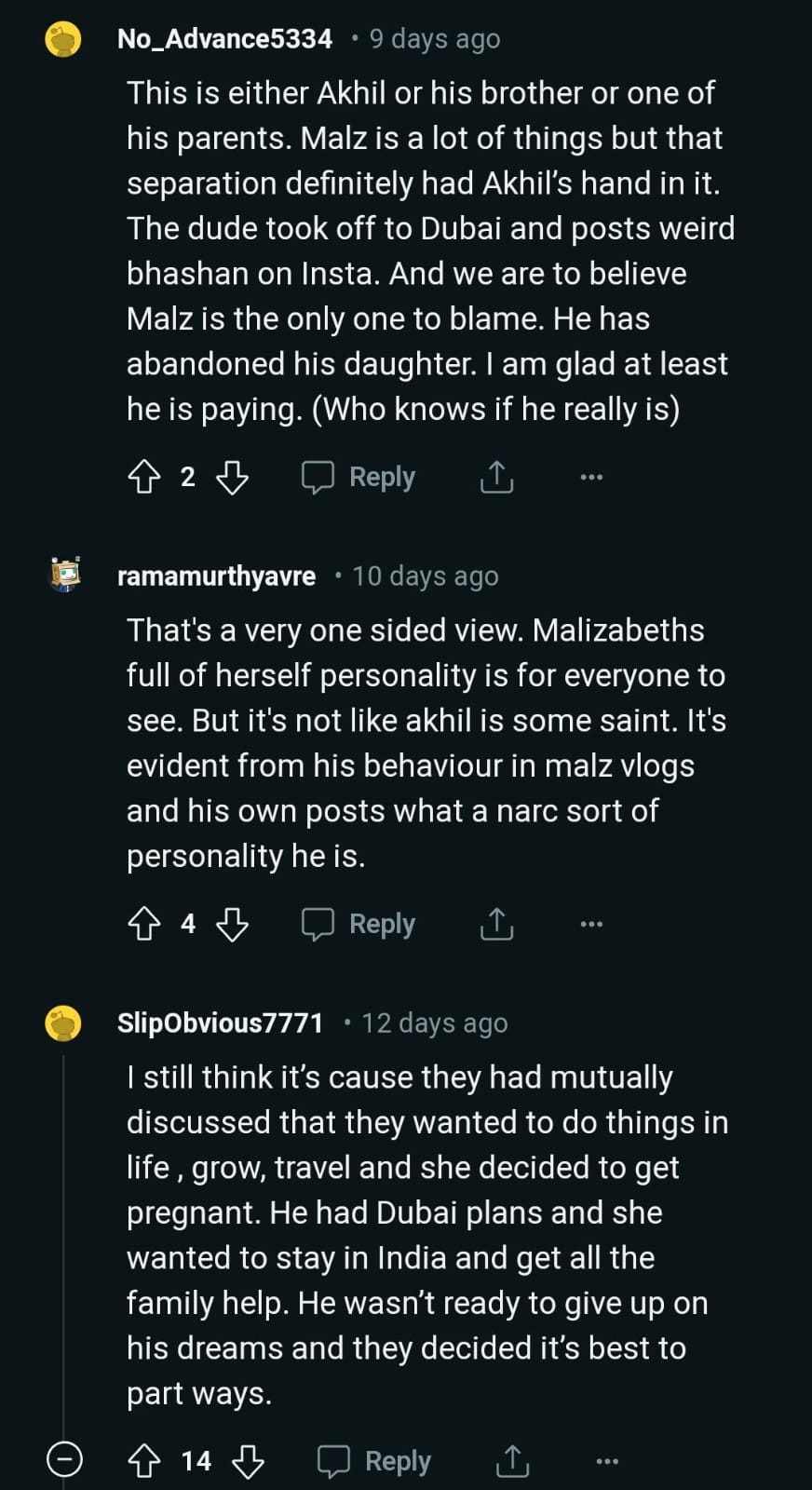812x1490 pixels.
Task: Open ramamurthyavre's user profile
Action: pos(216,576)
